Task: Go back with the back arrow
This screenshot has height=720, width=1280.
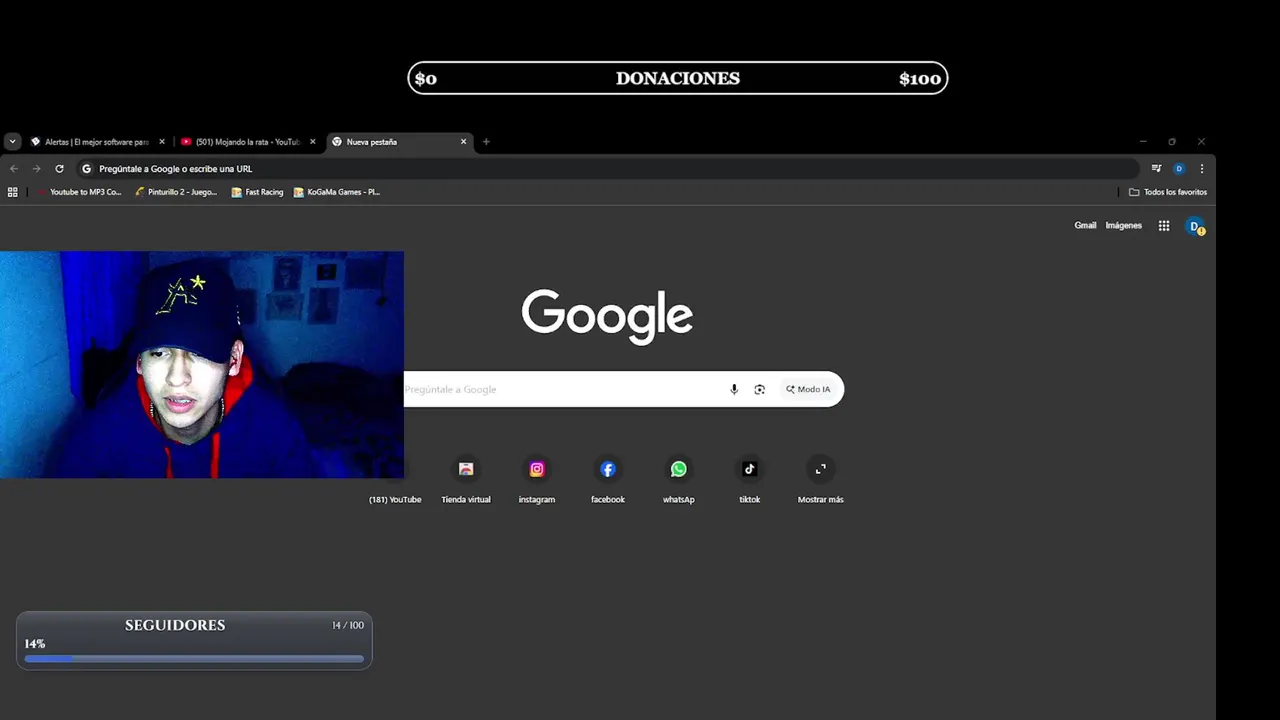Action: tap(14, 169)
